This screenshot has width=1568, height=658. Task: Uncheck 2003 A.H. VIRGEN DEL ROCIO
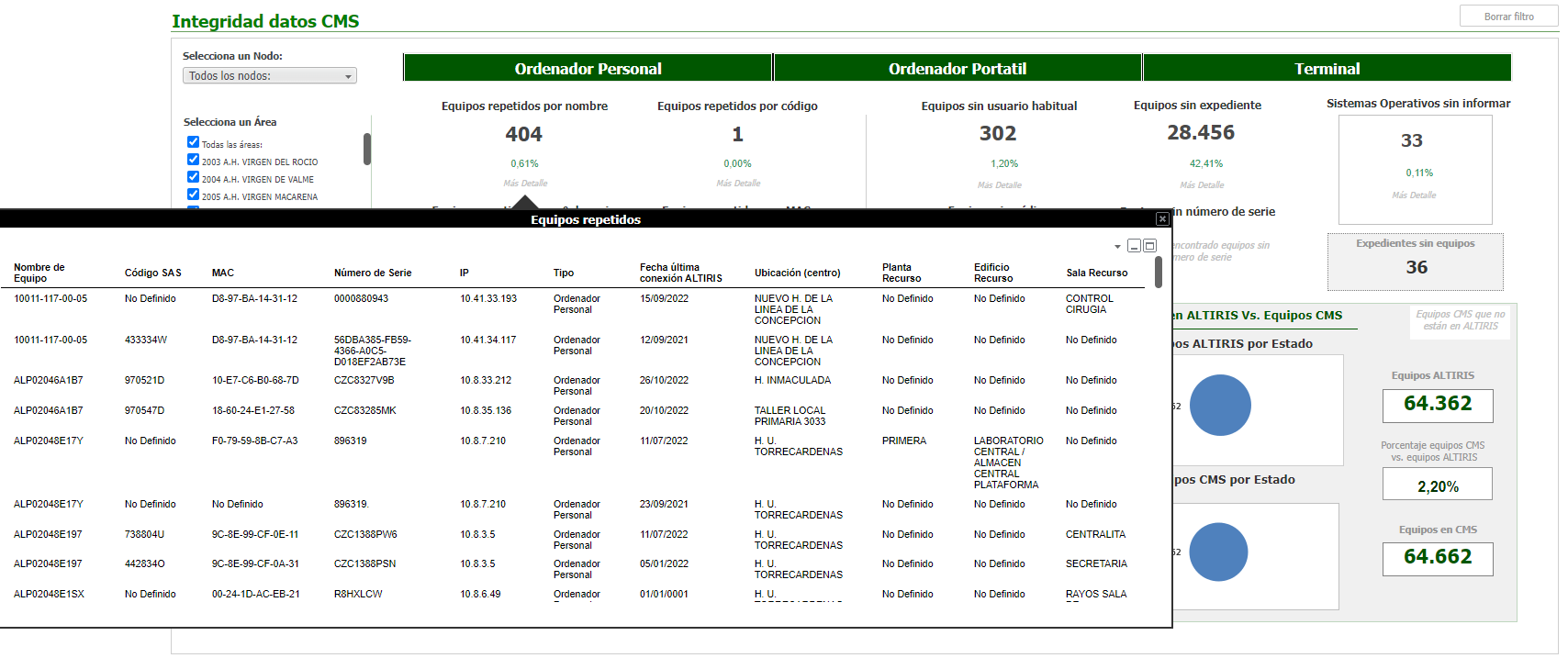point(193,160)
